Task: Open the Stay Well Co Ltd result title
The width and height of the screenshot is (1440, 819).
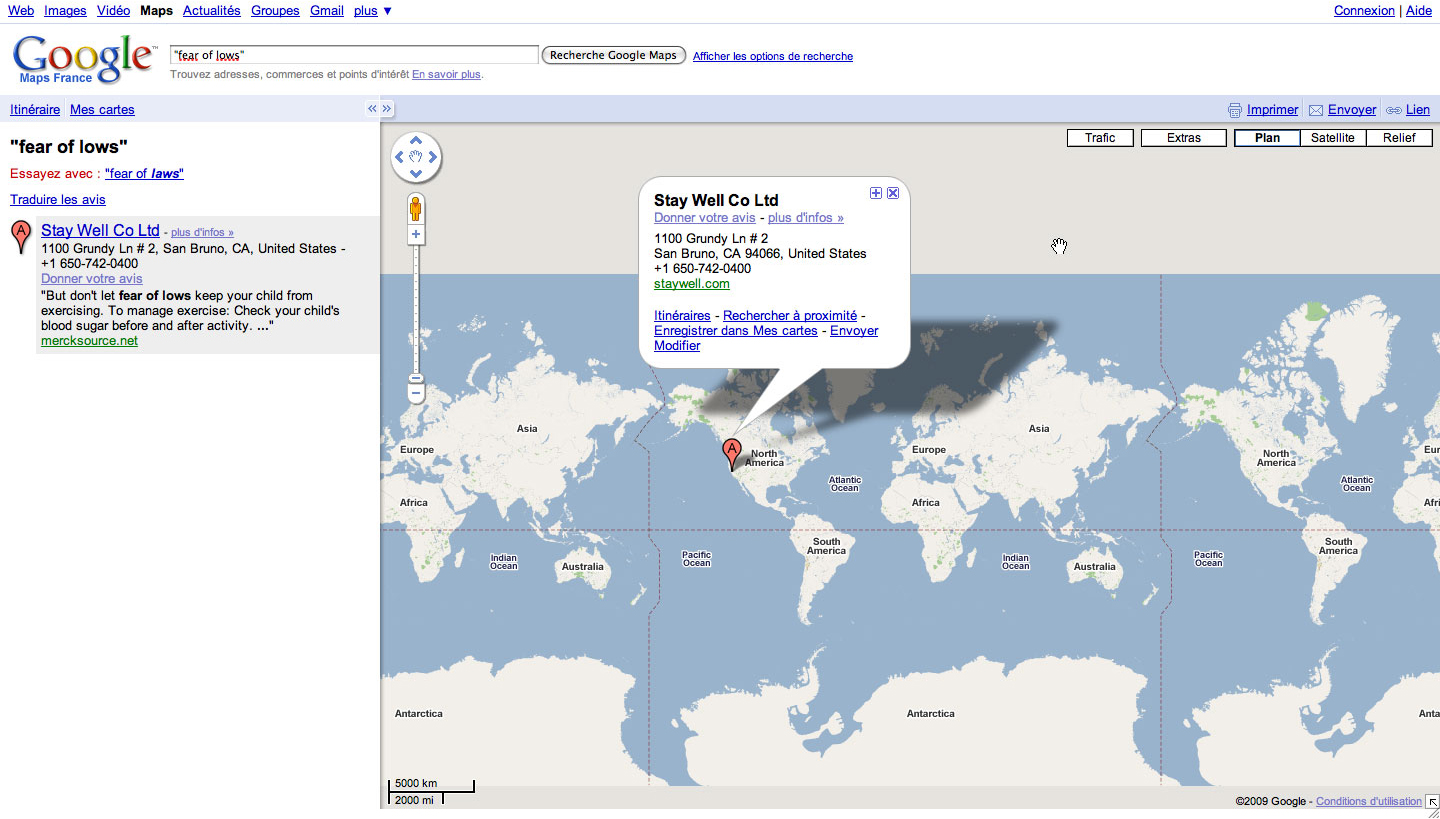Action: click(x=100, y=230)
